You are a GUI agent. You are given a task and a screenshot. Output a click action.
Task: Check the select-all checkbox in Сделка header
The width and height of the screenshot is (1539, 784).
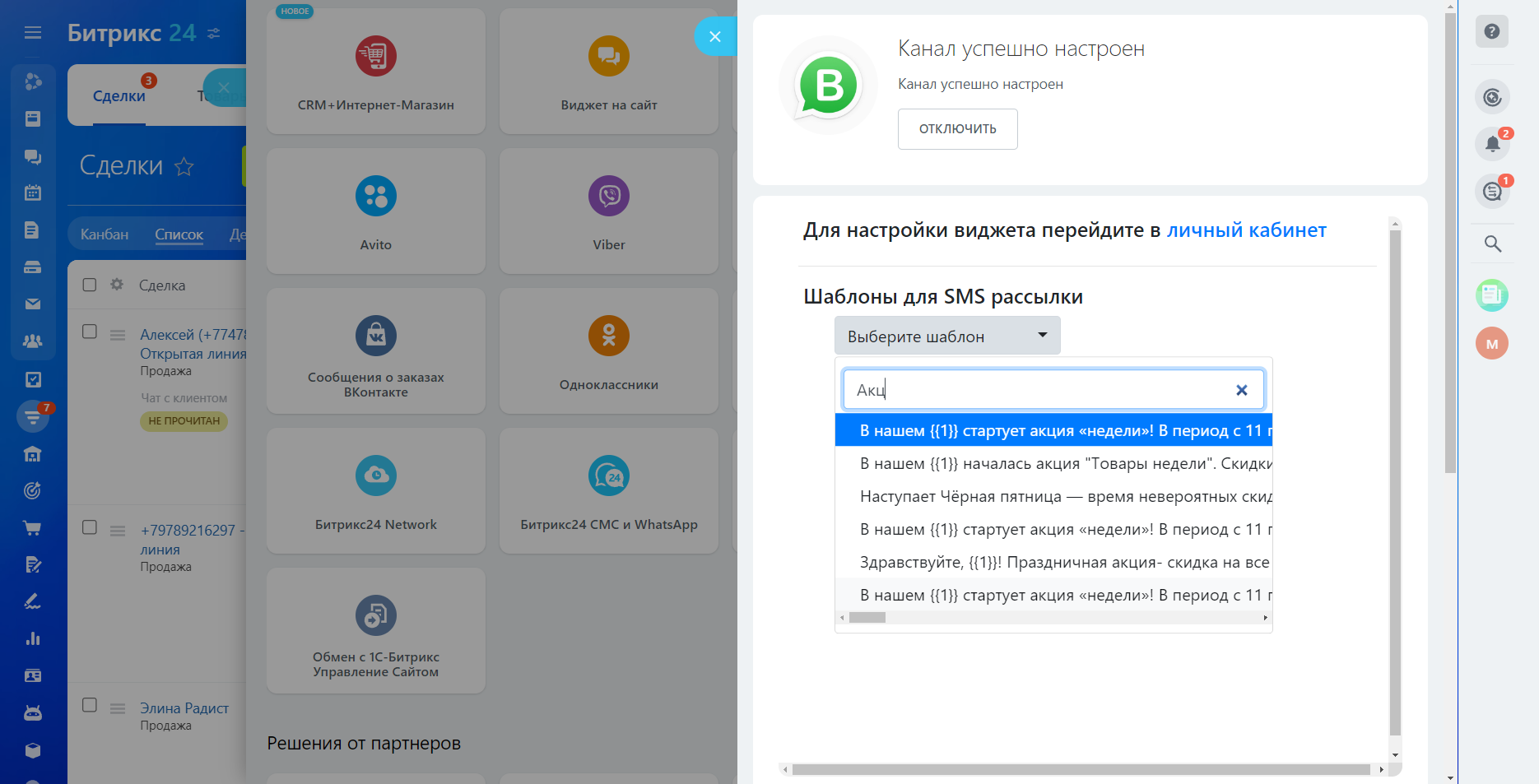pyautogui.click(x=90, y=285)
